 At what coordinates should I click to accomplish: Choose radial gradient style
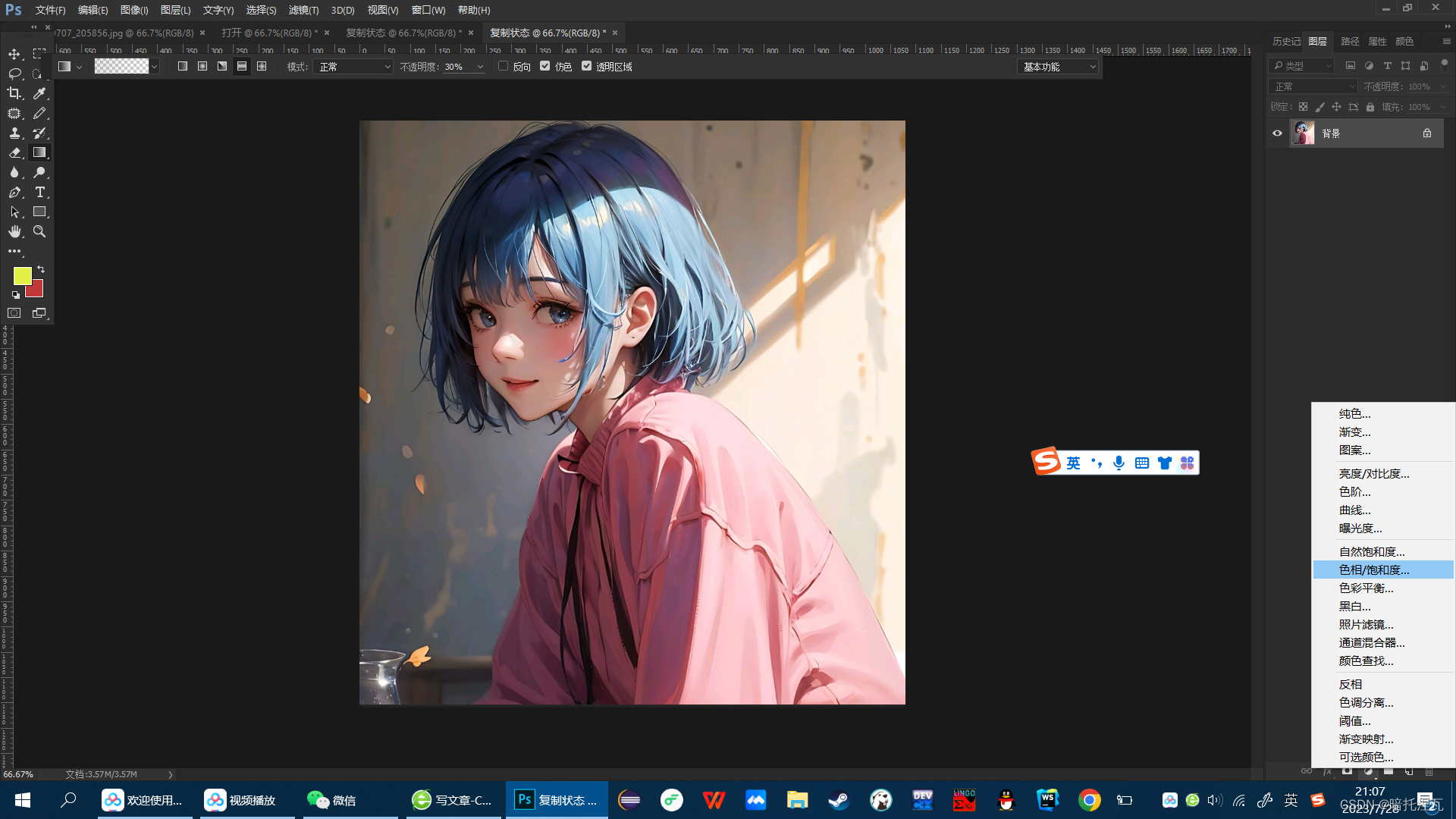[202, 66]
